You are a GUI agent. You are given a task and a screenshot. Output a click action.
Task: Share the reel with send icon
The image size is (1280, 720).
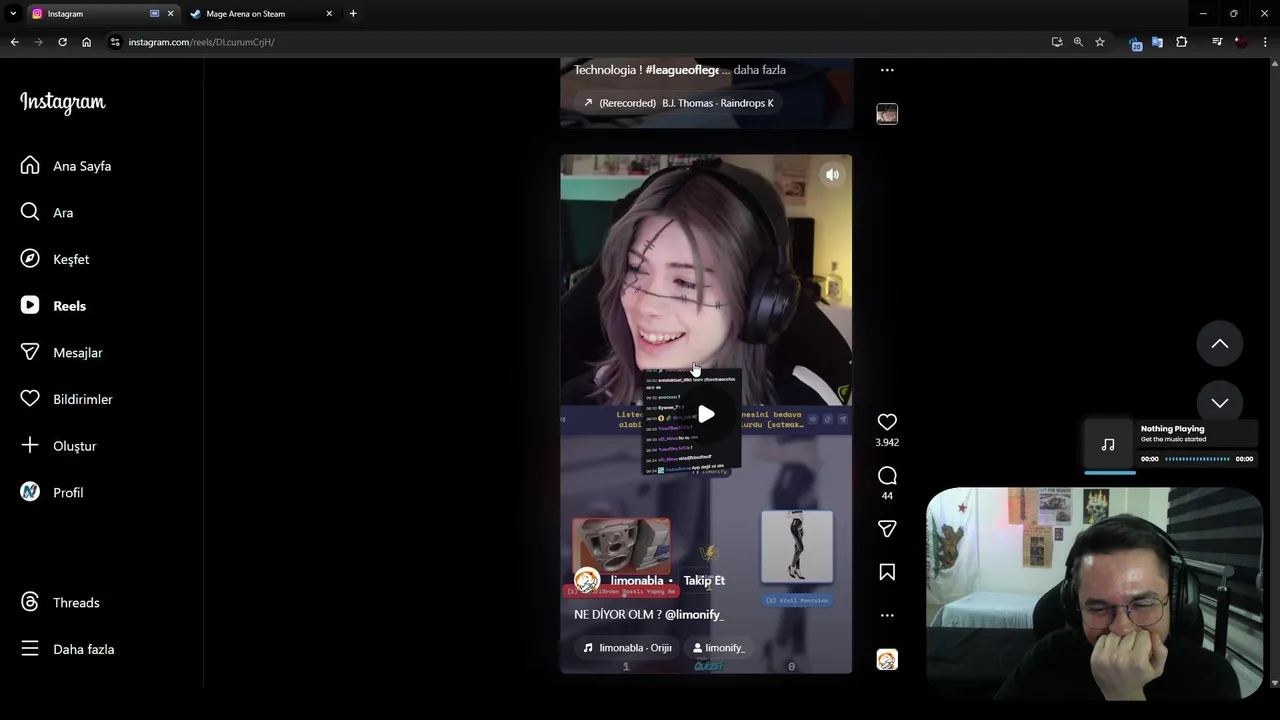tap(887, 529)
